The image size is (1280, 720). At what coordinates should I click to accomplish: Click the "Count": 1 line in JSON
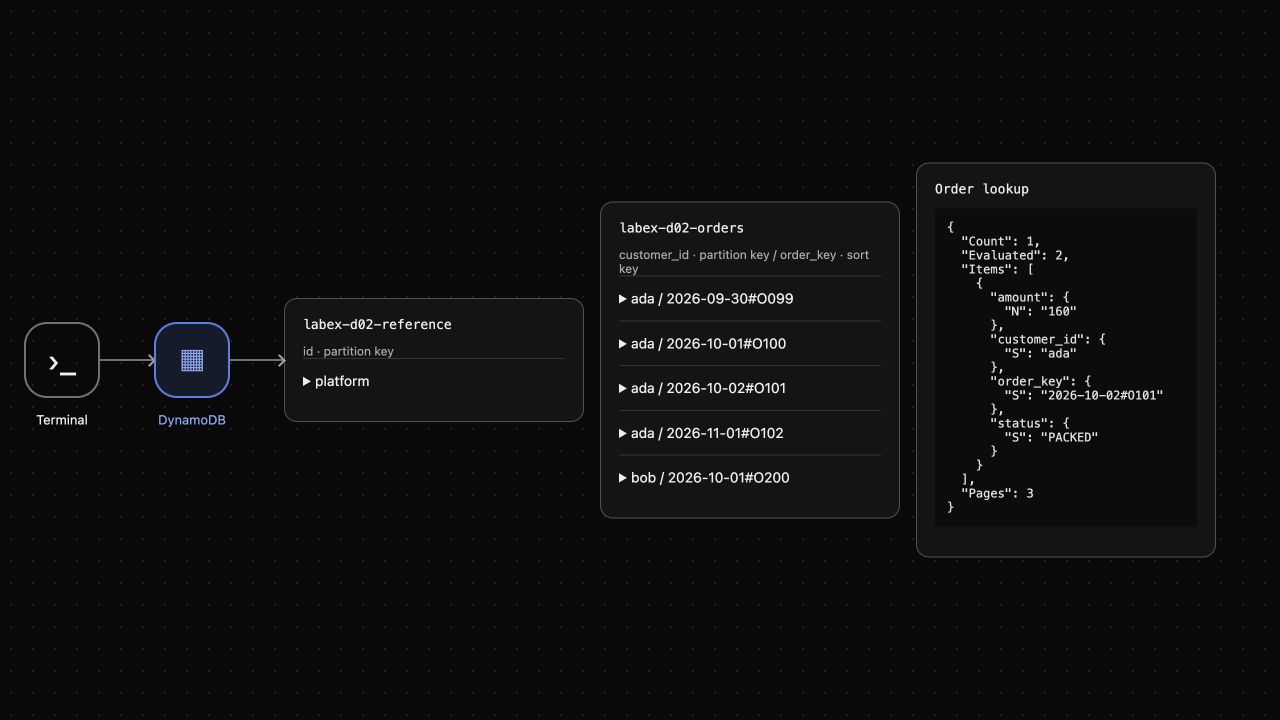click(1001, 241)
